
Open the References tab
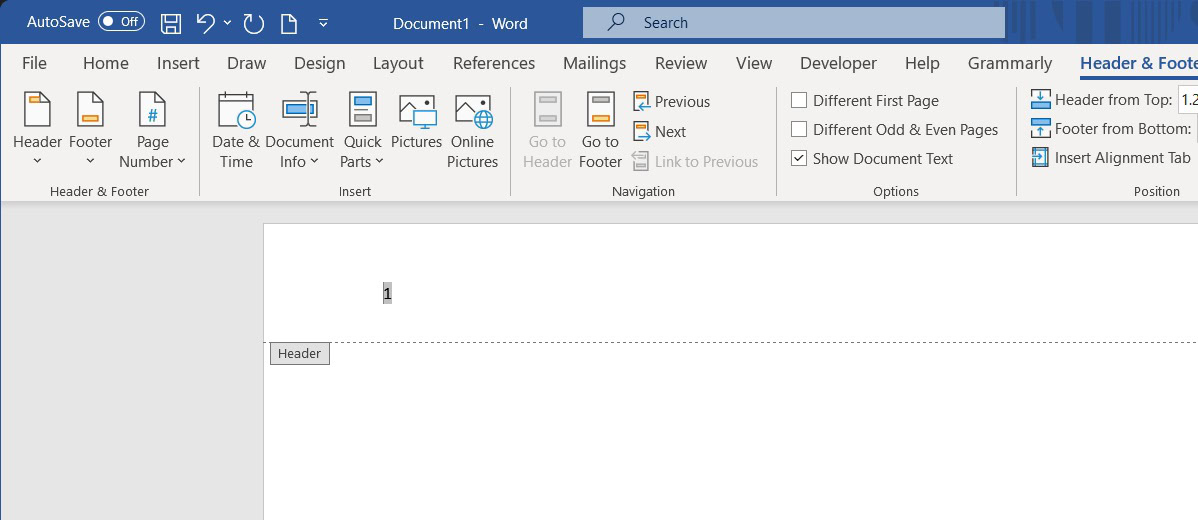493,63
